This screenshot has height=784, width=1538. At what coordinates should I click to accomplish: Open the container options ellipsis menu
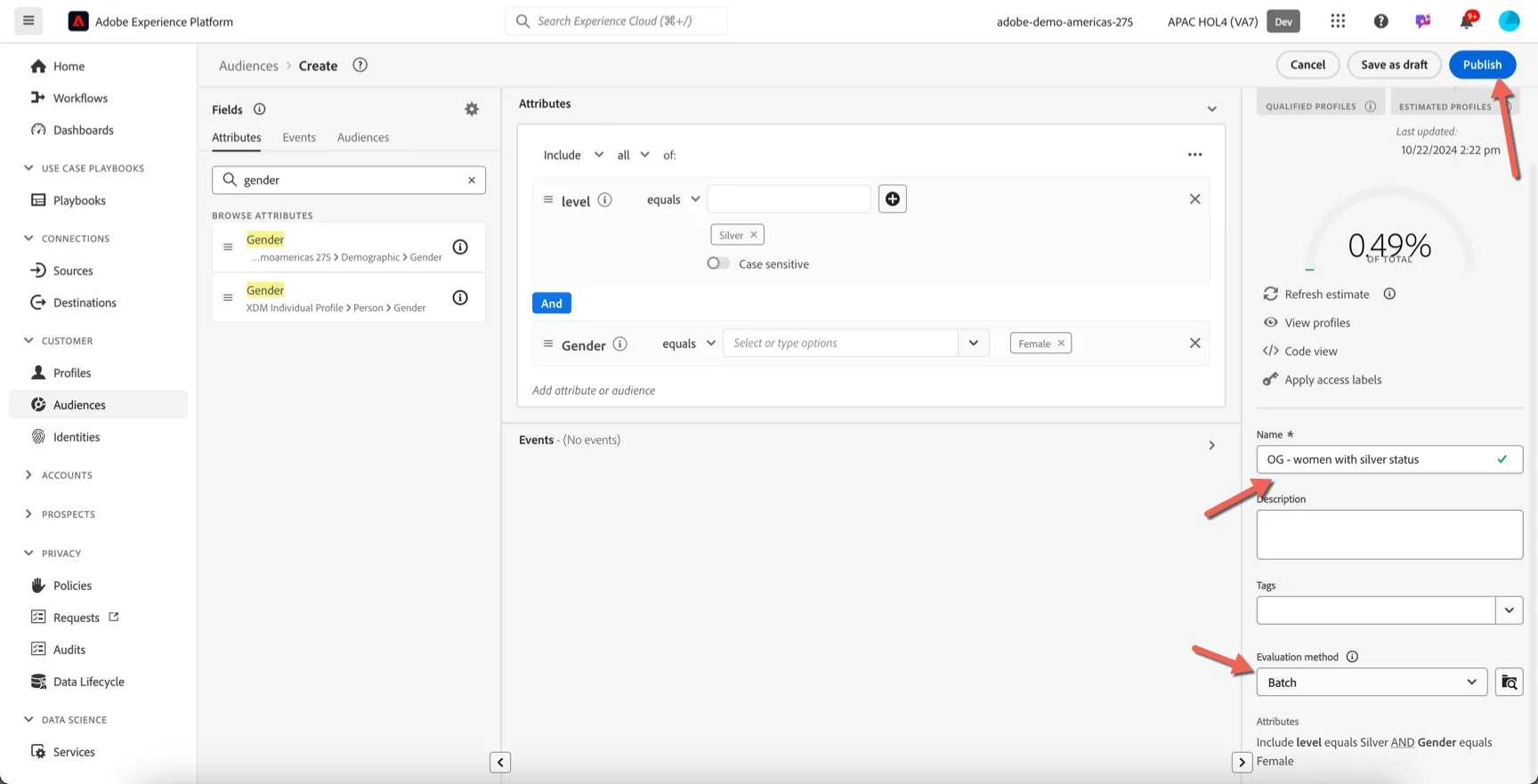tap(1194, 155)
